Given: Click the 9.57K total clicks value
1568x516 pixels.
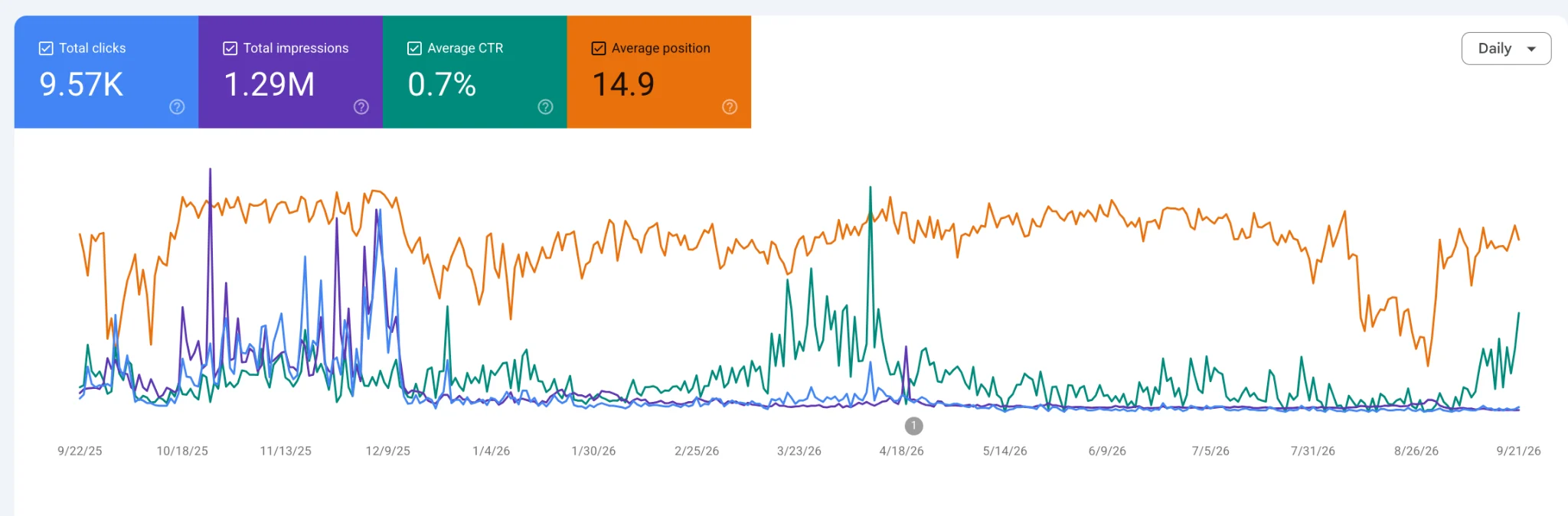Looking at the screenshot, I should pos(81,84).
